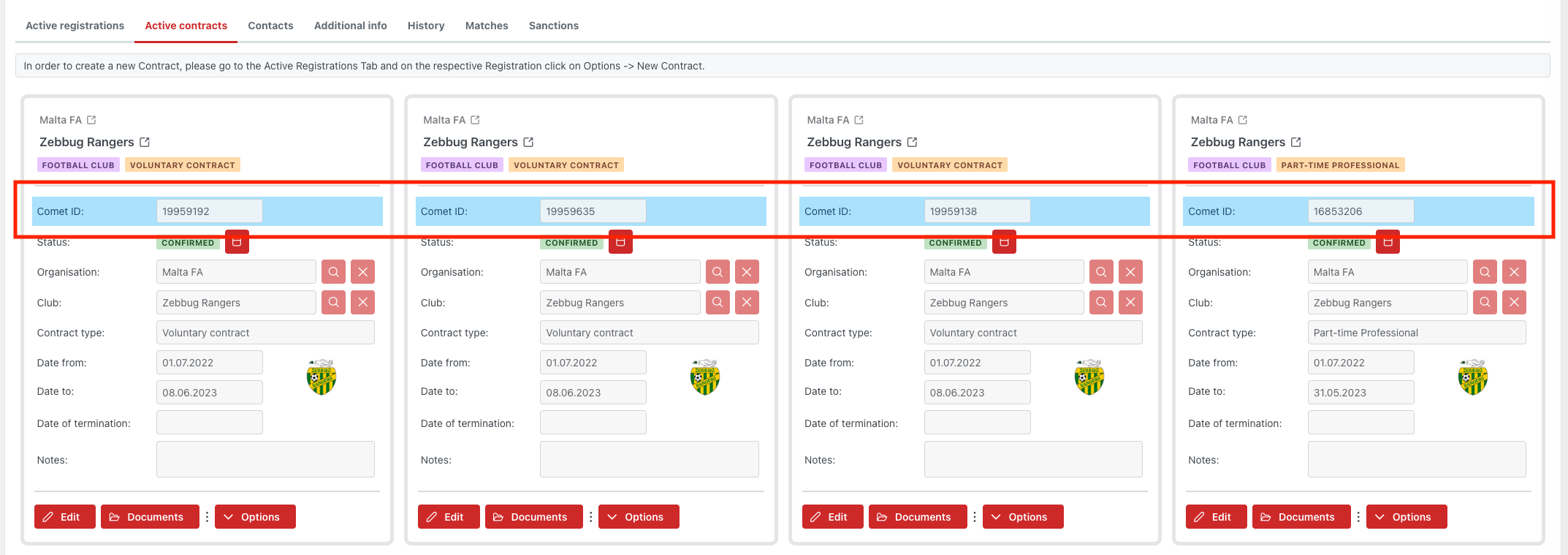This screenshot has width=1568, height=555.
Task: Clear Club field in first contract card
Action: pyautogui.click(x=362, y=303)
